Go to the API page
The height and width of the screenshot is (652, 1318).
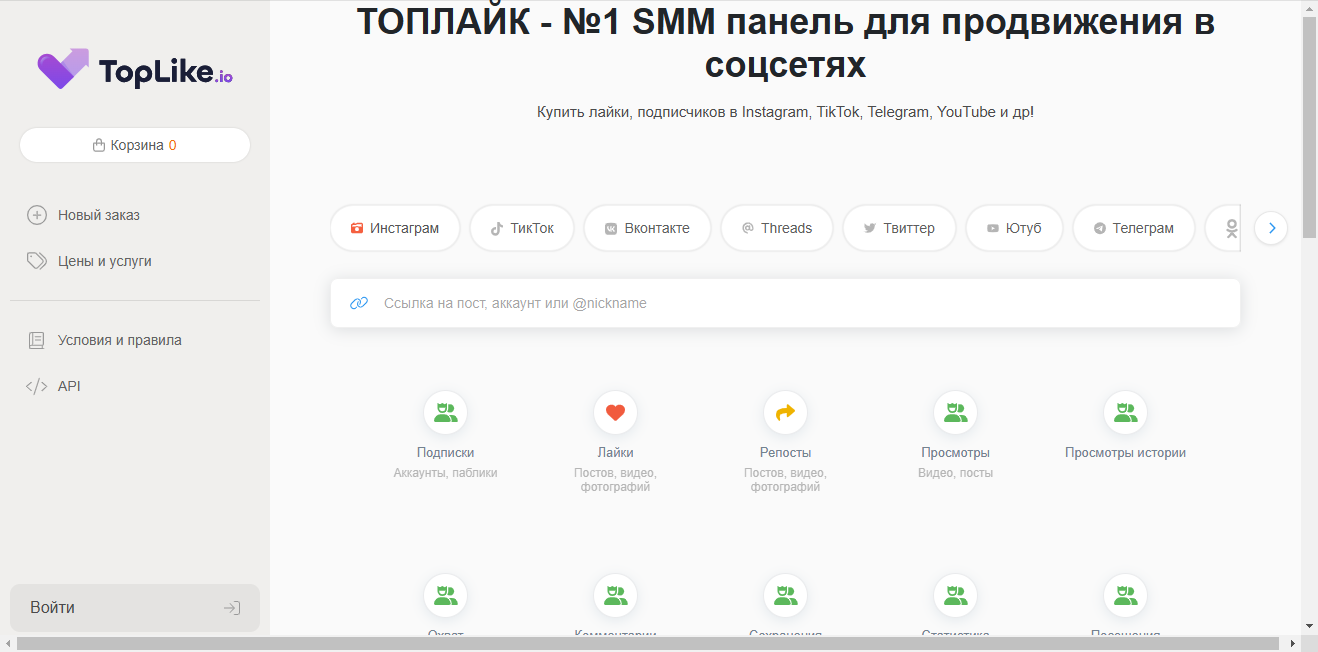click(x=54, y=386)
